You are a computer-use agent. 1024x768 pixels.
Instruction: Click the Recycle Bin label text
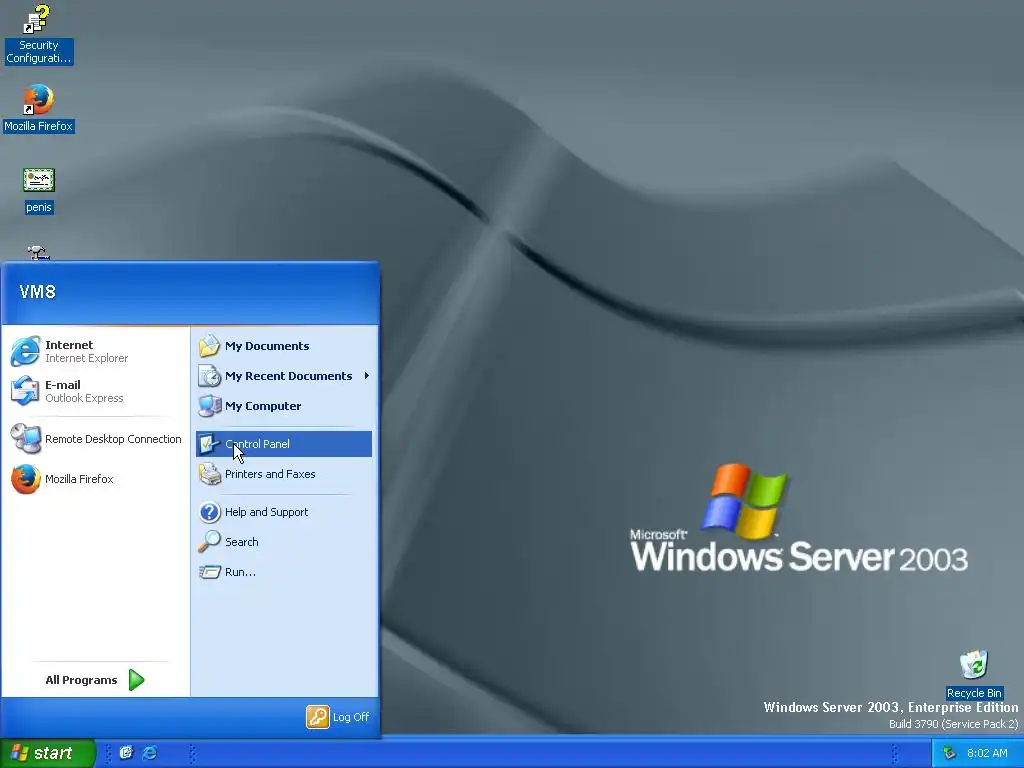[974, 694]
